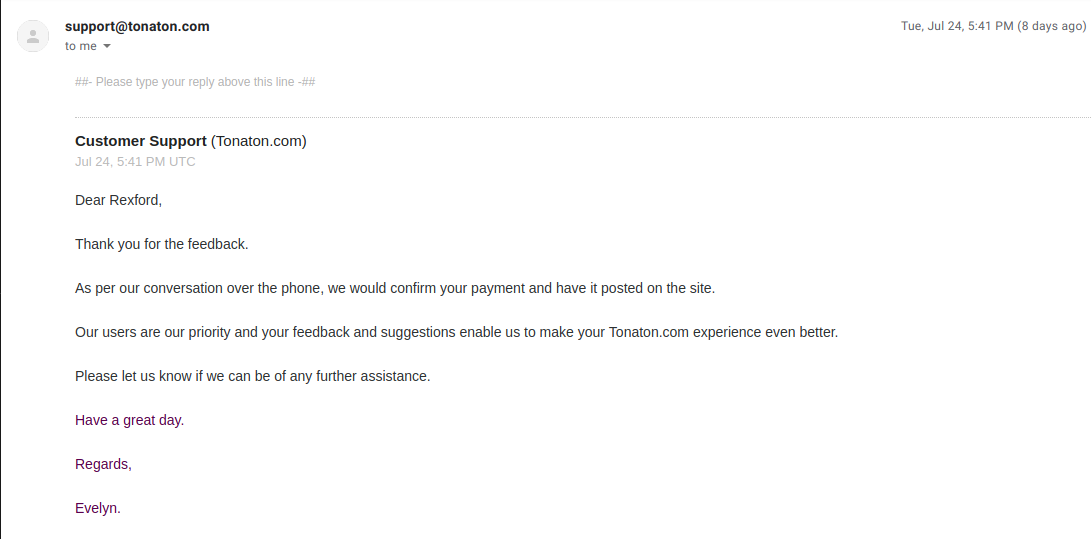1091x539 pixels.
Task: Click the "Tue, Jul 24, 5:41 PM" email timestamp
Action: [957, 26]
